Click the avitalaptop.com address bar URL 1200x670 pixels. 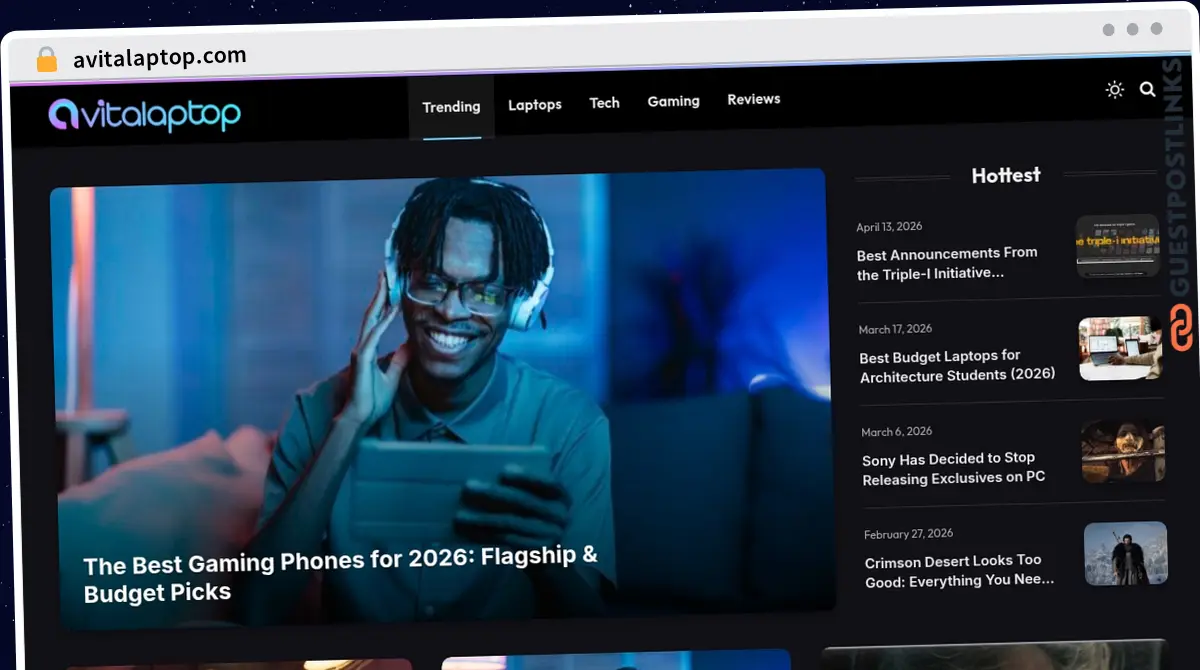click(x=159, y=57)
